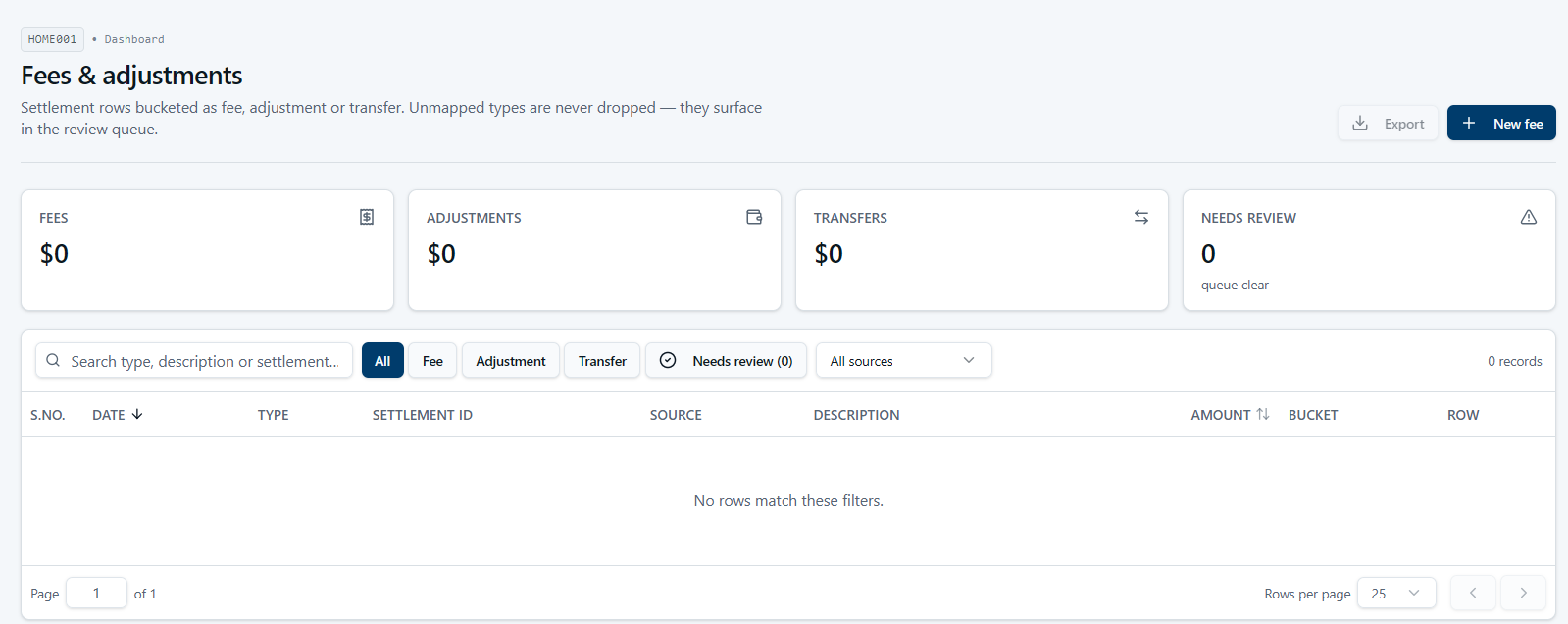Focus the search type or description field
Viewport: 1568px width, 624px height.
coord(194,360)
